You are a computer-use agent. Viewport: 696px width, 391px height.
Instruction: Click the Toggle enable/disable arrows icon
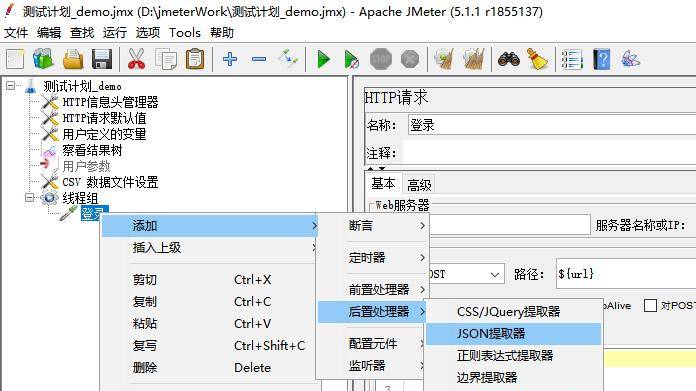(x=288, y=59)
